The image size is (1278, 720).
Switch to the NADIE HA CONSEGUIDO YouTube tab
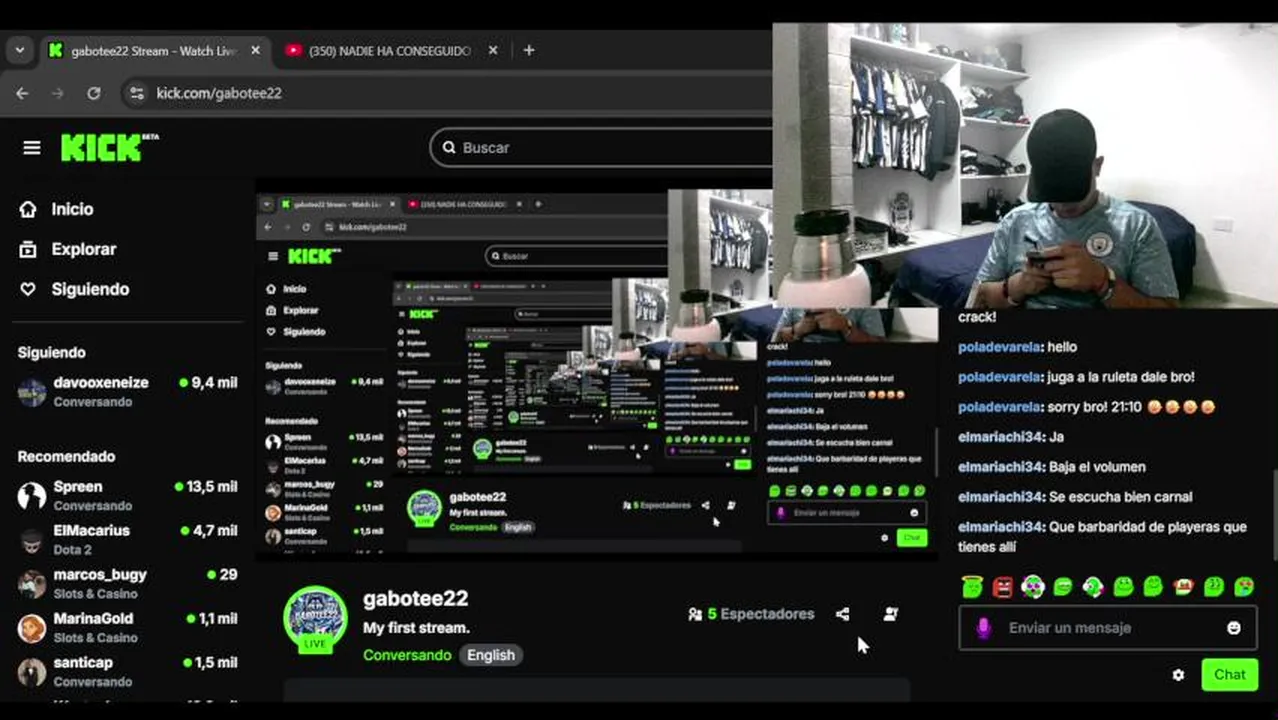pyautogui.click(x=390, y=50)
